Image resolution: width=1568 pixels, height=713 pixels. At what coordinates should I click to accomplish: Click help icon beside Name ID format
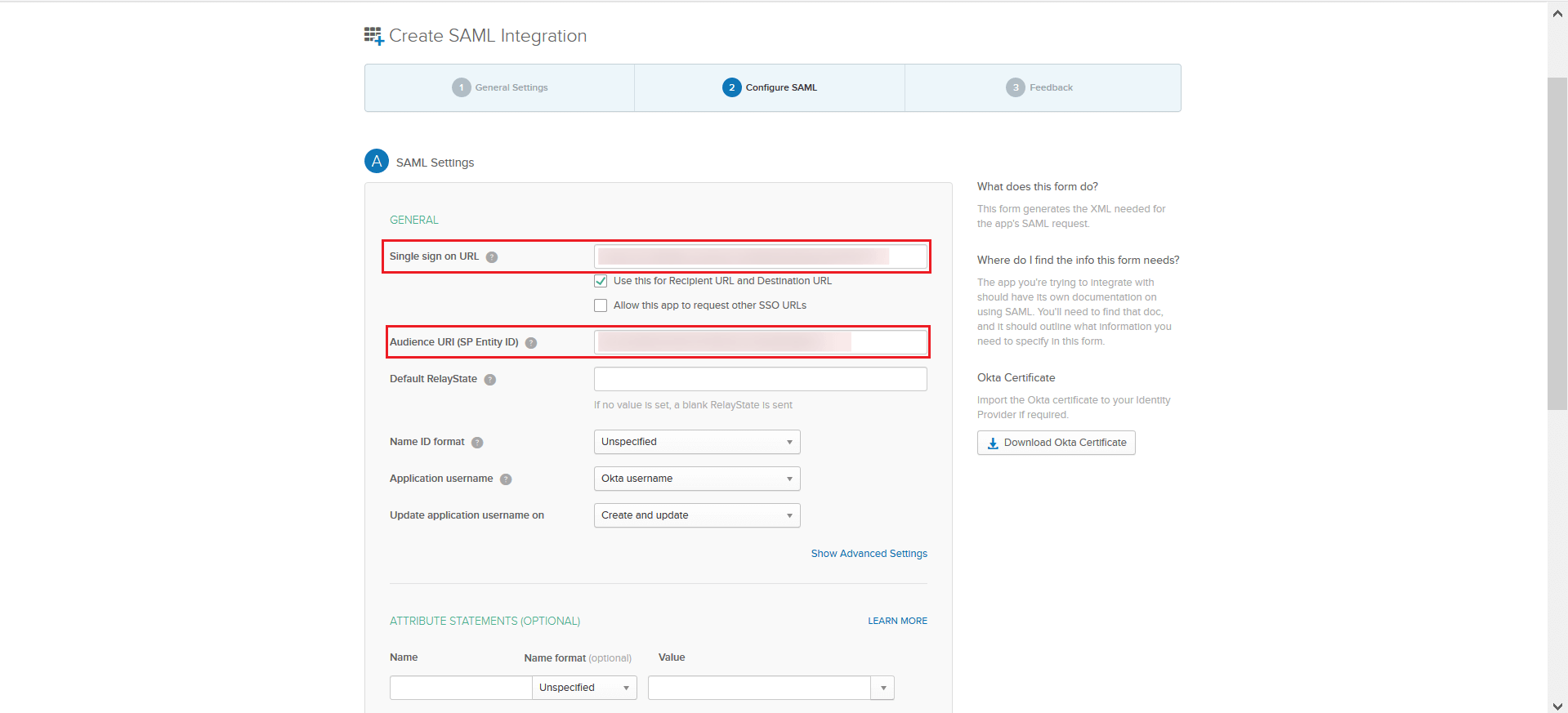click(x=477, y=443)
